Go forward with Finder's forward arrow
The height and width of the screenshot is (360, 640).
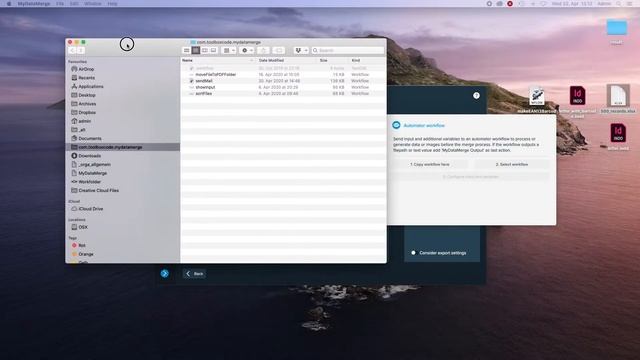click(80, 50)
